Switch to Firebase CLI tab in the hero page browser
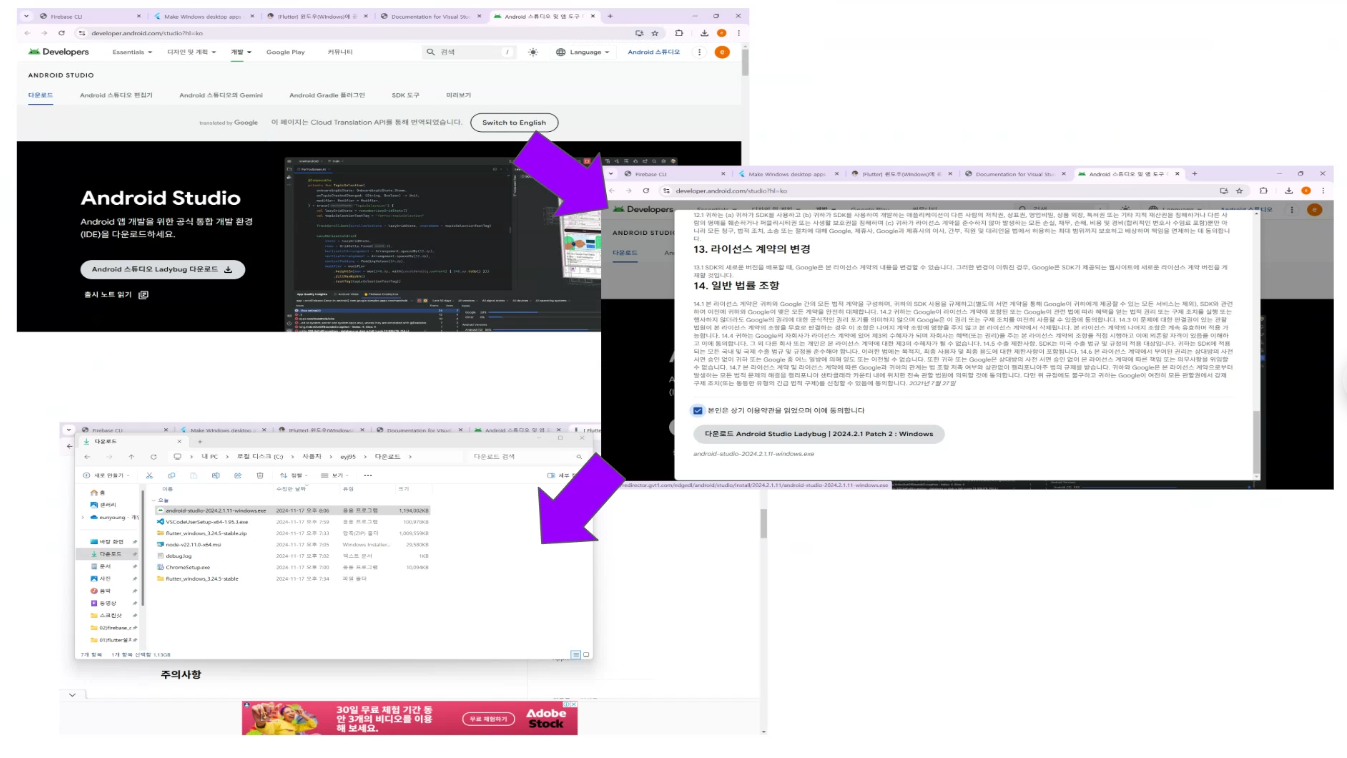The width and height of the screenshot is (1347, 758). click(87, 17)
